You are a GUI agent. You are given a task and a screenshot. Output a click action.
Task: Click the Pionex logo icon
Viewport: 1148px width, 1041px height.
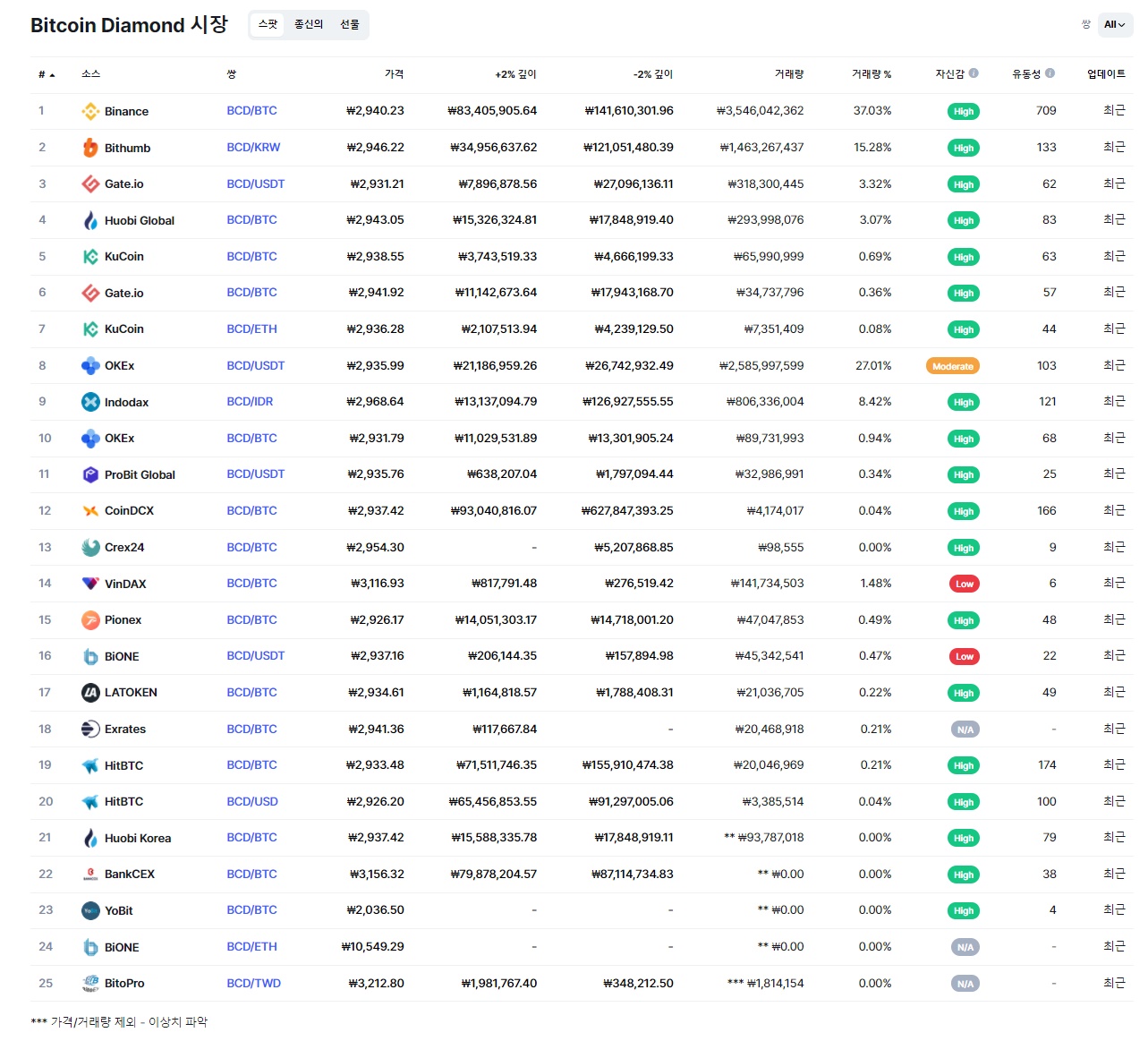(x=90, y=619)
